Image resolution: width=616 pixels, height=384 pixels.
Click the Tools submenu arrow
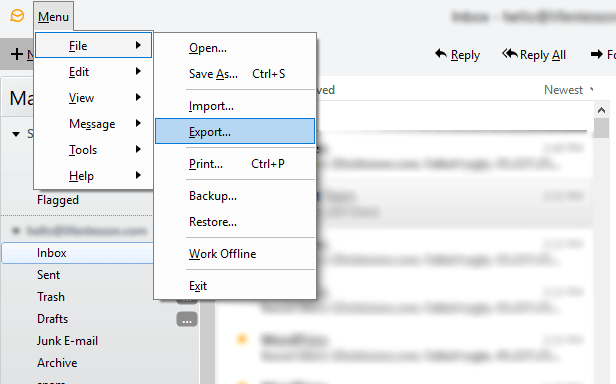[138, 149]
